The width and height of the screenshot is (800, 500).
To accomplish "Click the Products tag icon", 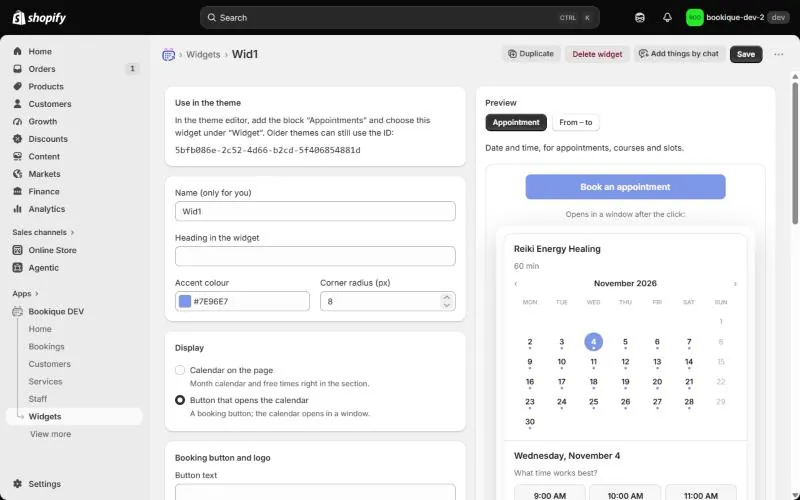I will [18, 86].
